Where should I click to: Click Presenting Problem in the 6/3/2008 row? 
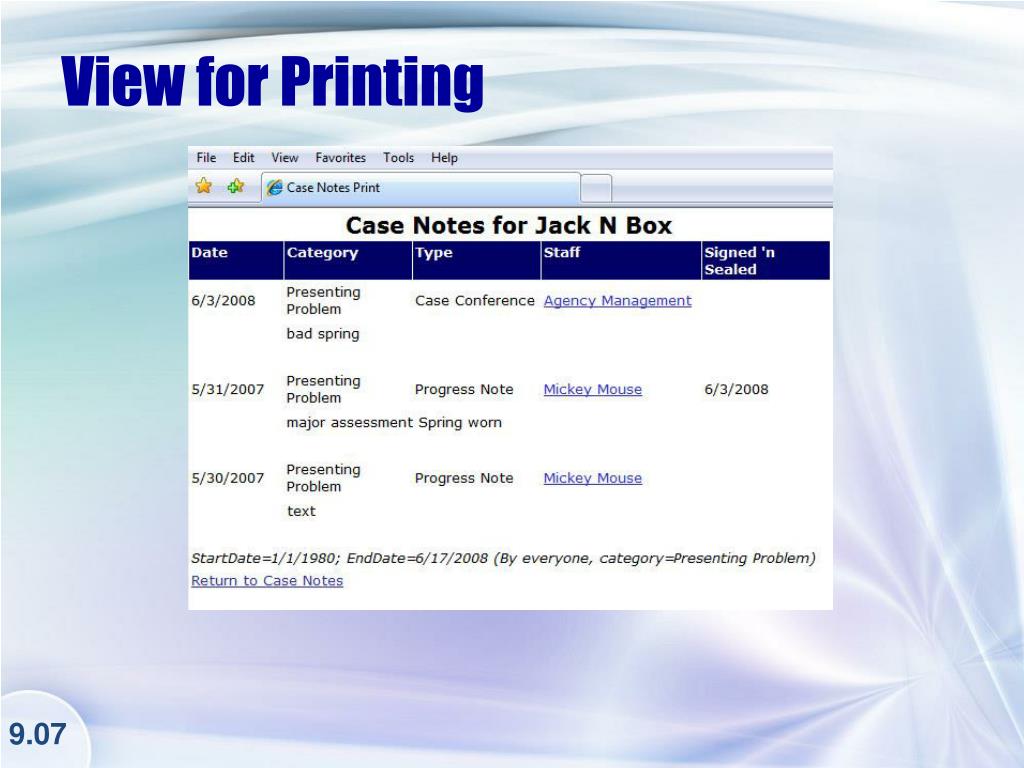[323, 300]
